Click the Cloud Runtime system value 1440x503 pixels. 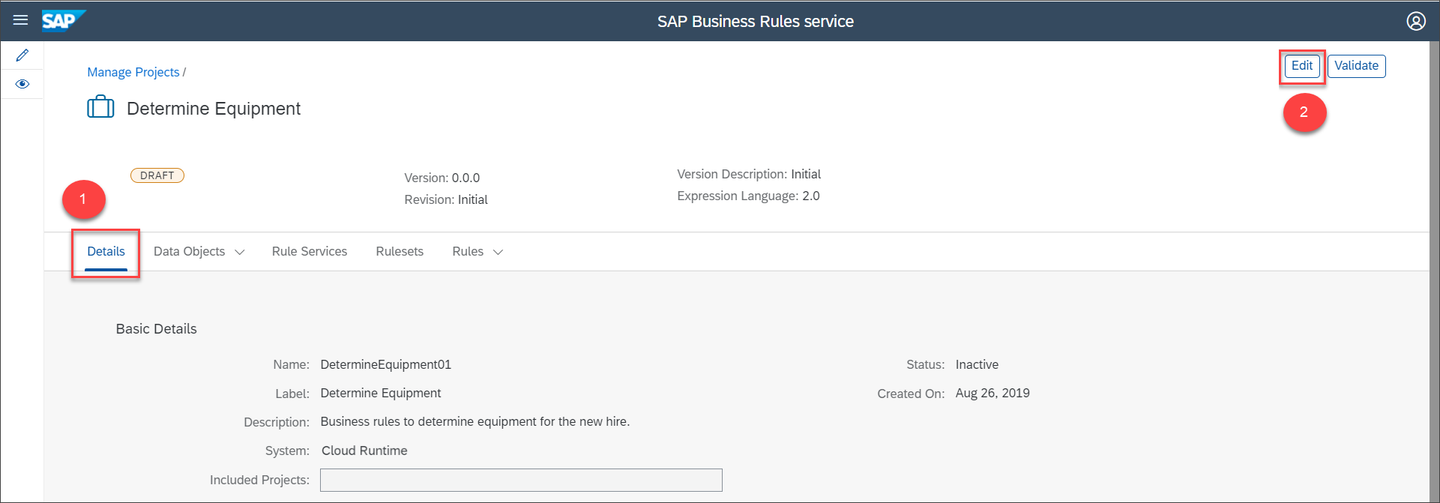coord(364,451)
